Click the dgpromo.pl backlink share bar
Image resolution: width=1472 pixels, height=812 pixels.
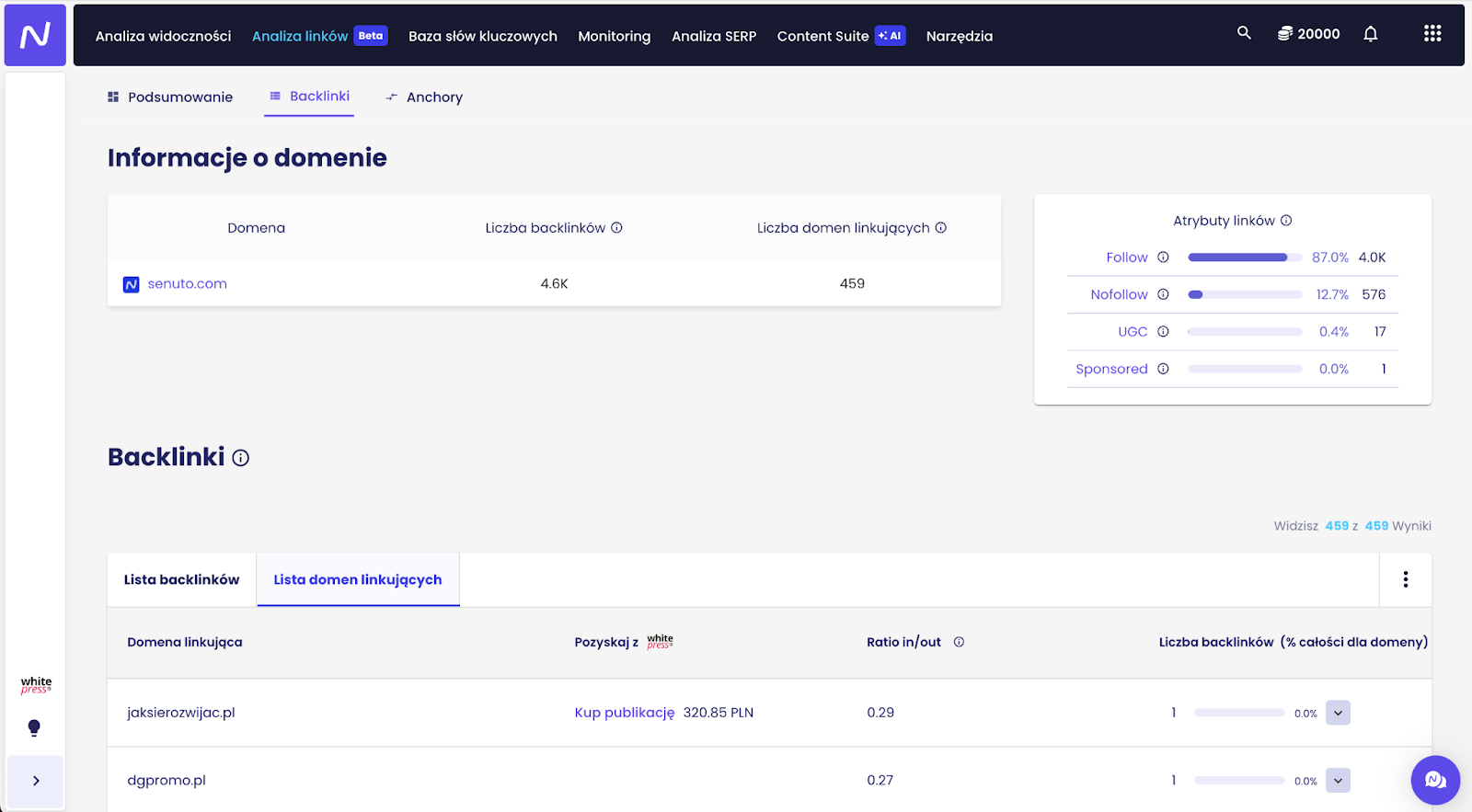1239,781
